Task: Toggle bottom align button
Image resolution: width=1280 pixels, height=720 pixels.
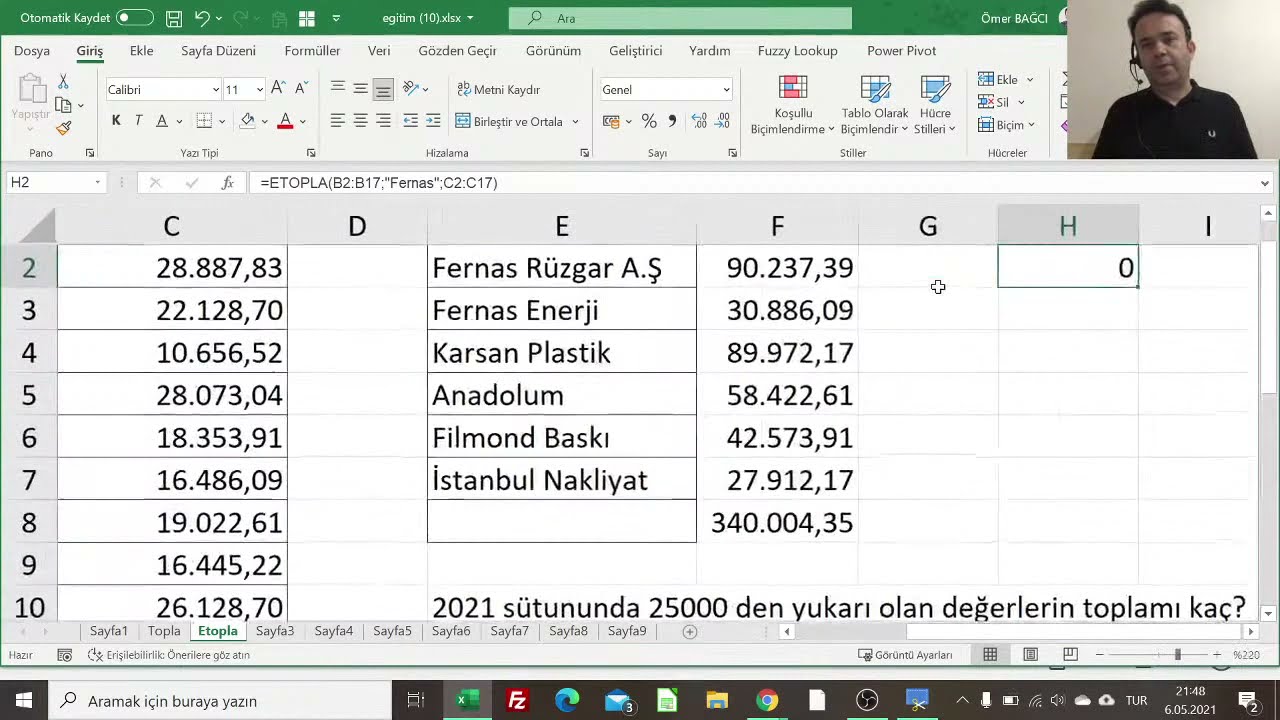Action: pos(383,89)
